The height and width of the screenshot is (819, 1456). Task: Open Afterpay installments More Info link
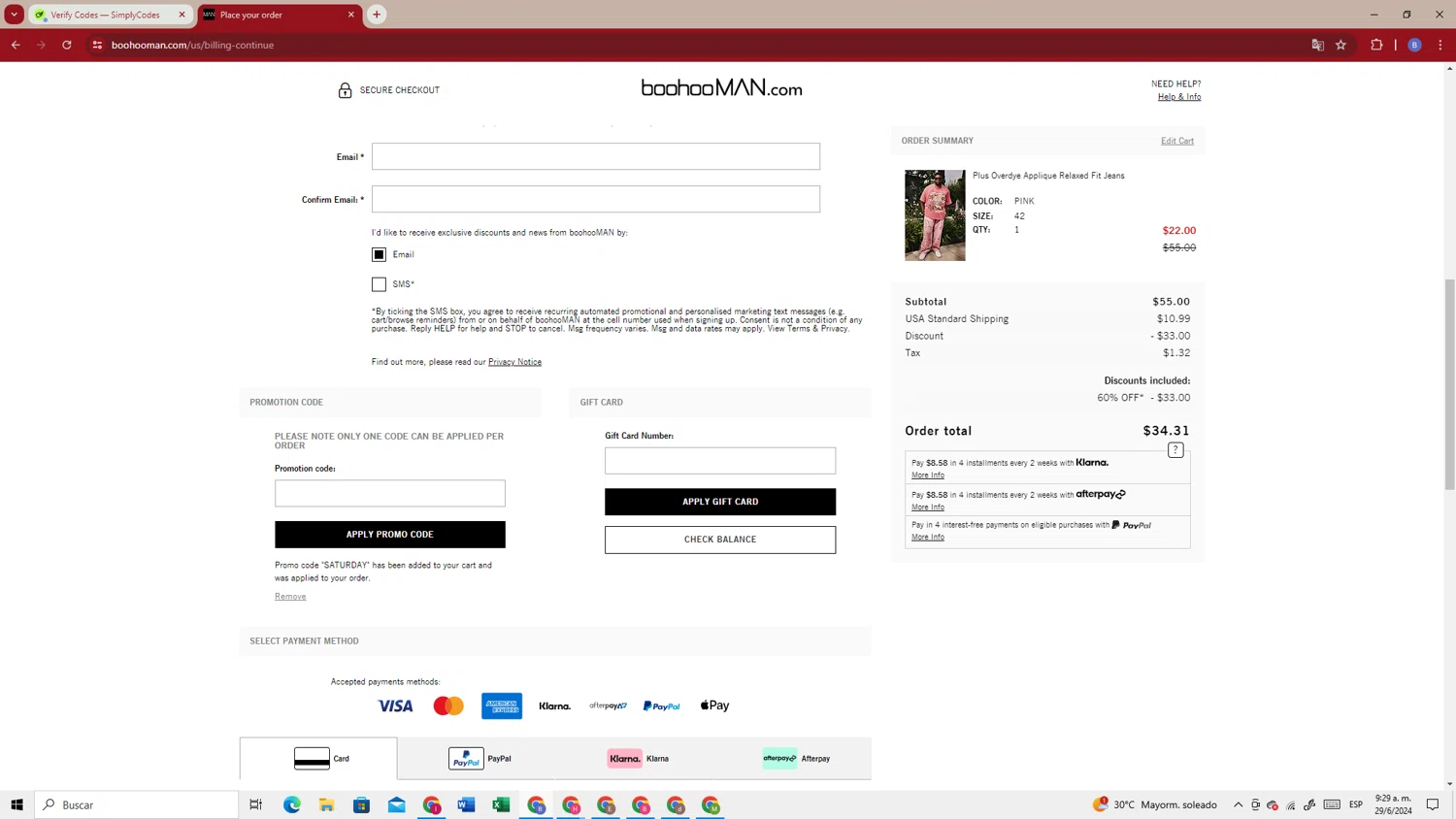click(928, 508)
